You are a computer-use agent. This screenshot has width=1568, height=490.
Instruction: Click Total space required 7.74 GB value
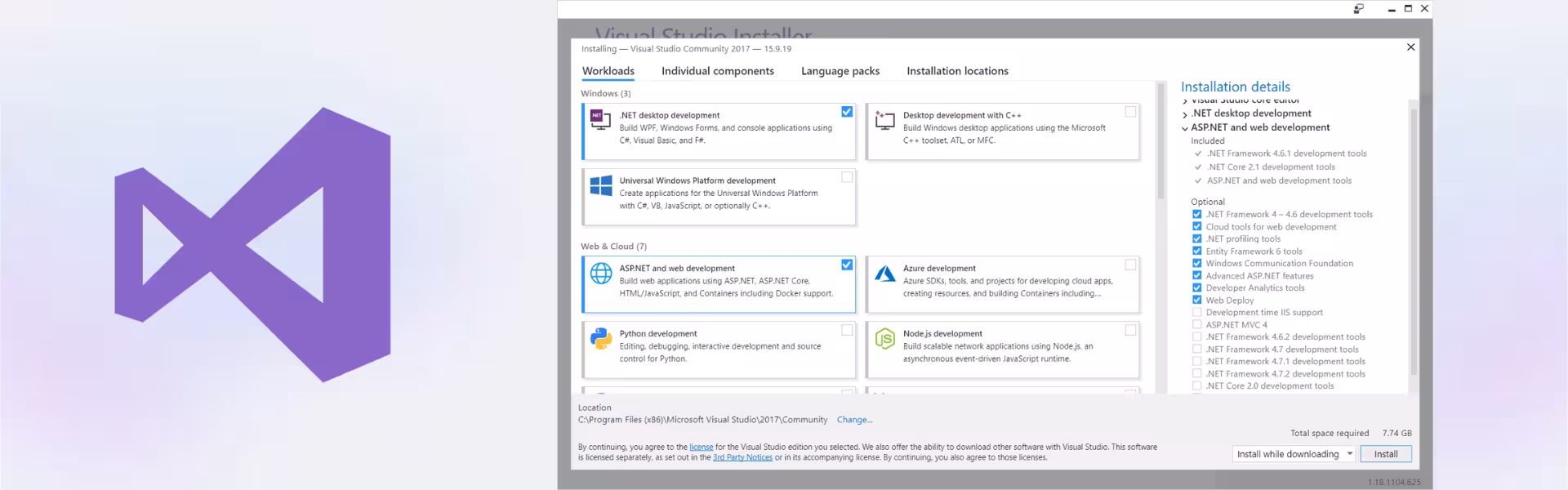(x=1396, y=434)
